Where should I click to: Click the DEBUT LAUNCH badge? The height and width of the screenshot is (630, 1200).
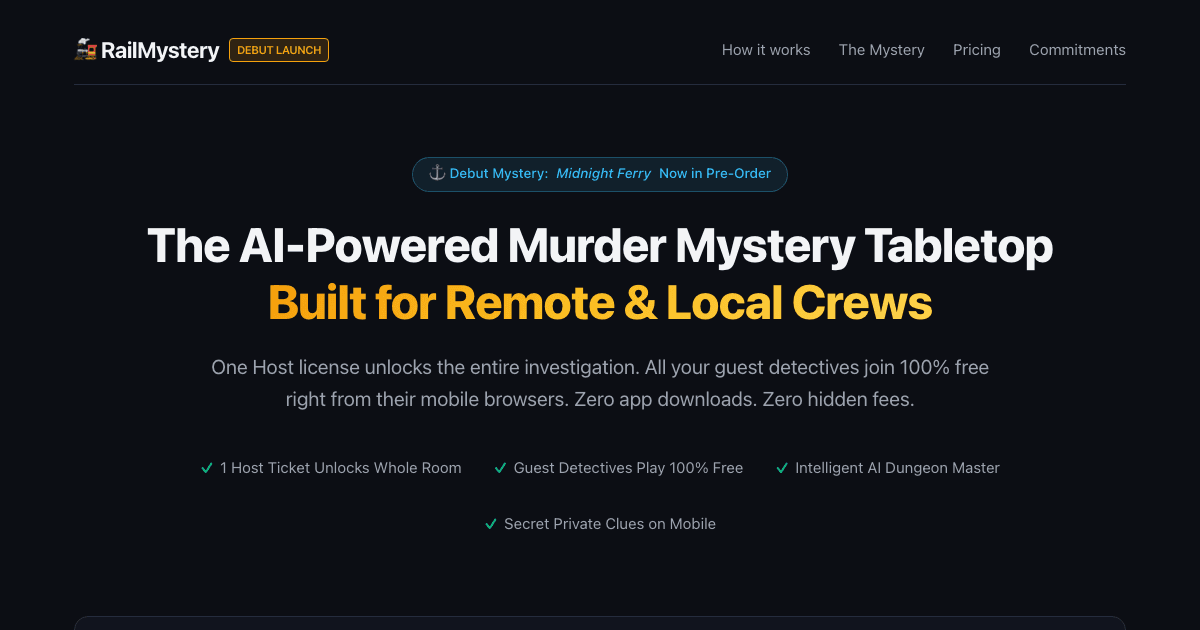pos(279,50)
